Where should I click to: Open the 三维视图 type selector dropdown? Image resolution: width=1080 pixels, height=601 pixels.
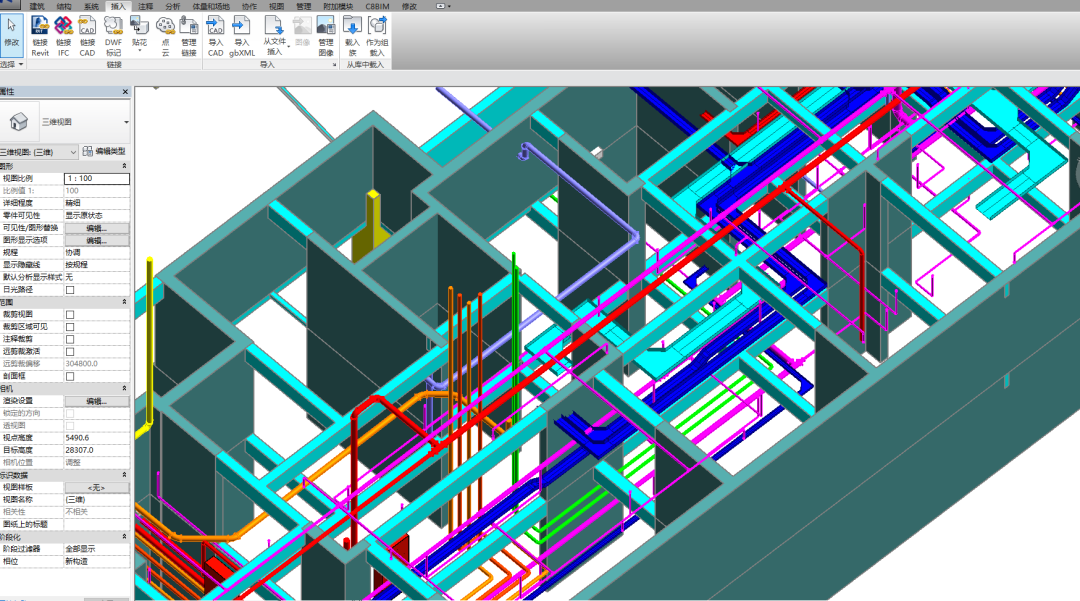[126, 122]
